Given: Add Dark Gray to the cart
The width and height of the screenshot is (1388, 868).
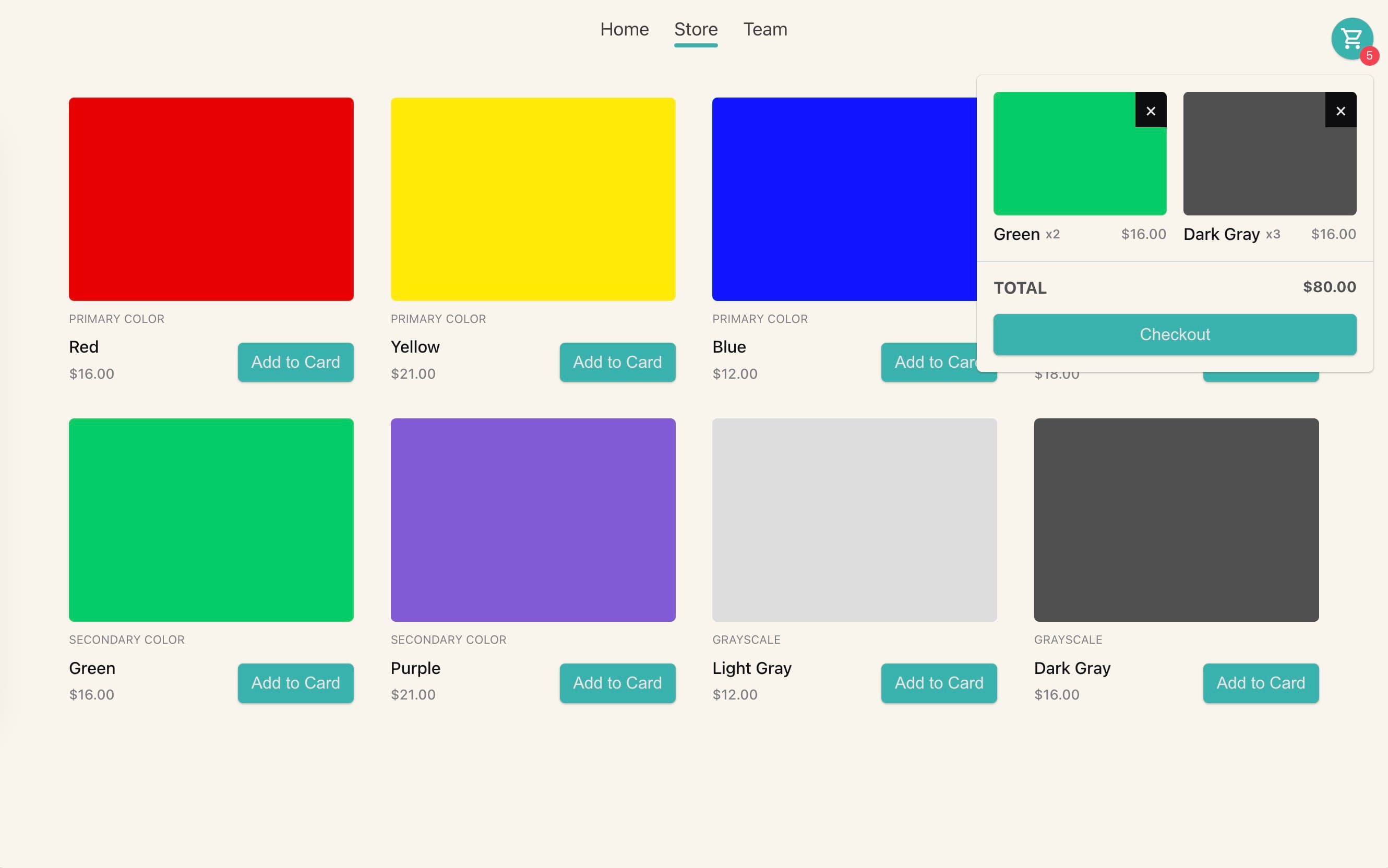Looking at the screenshot, I should tap(1261, 683).
